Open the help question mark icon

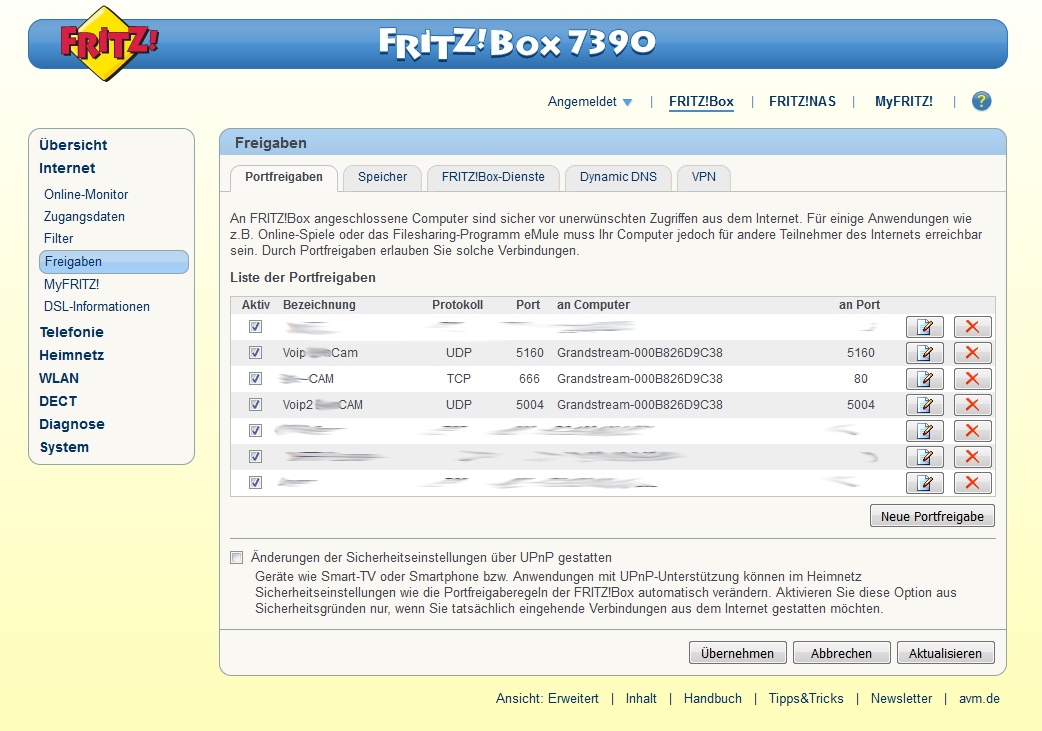pos(981,101)
